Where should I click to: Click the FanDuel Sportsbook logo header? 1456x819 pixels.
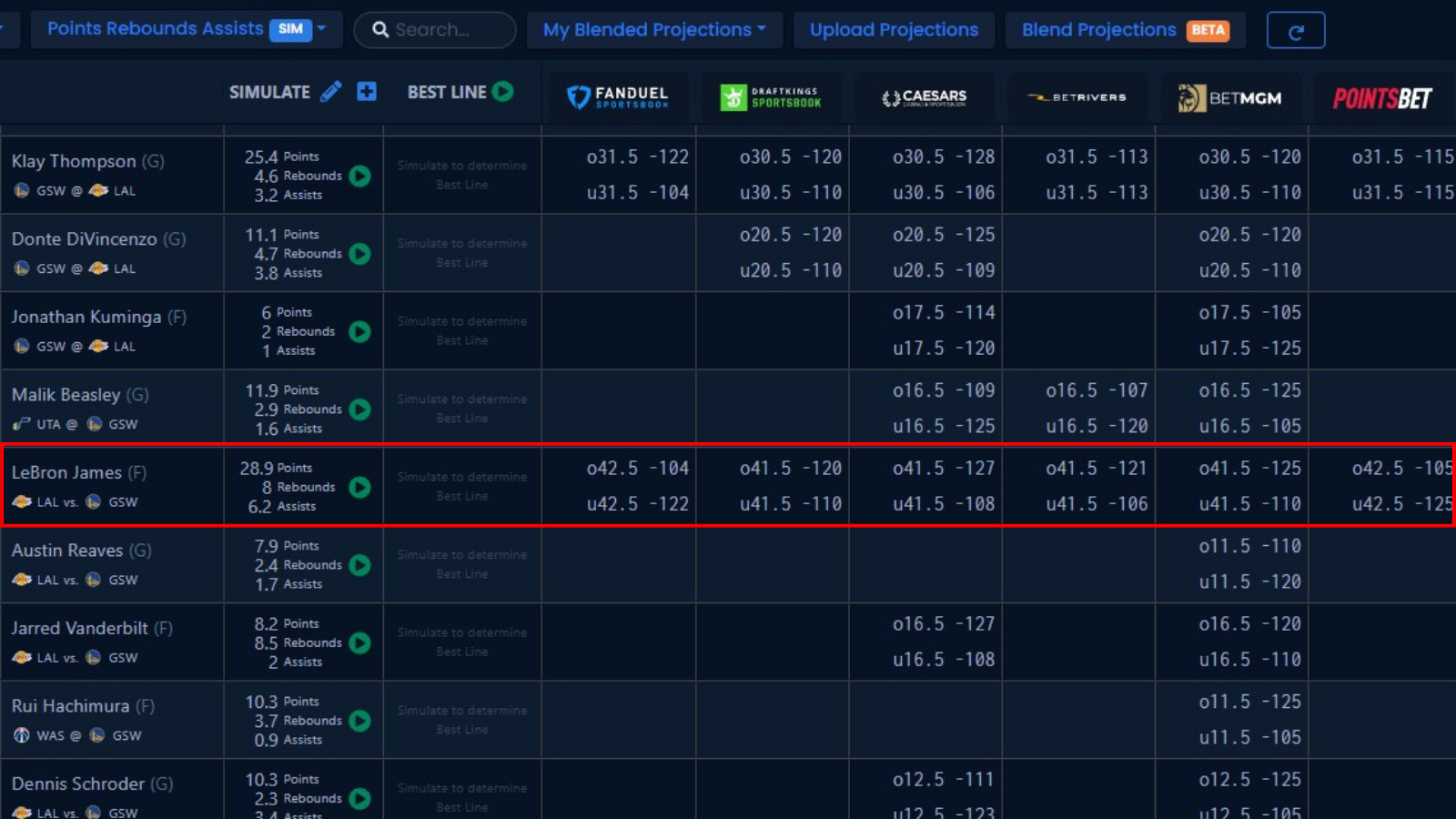click(618, 96)
